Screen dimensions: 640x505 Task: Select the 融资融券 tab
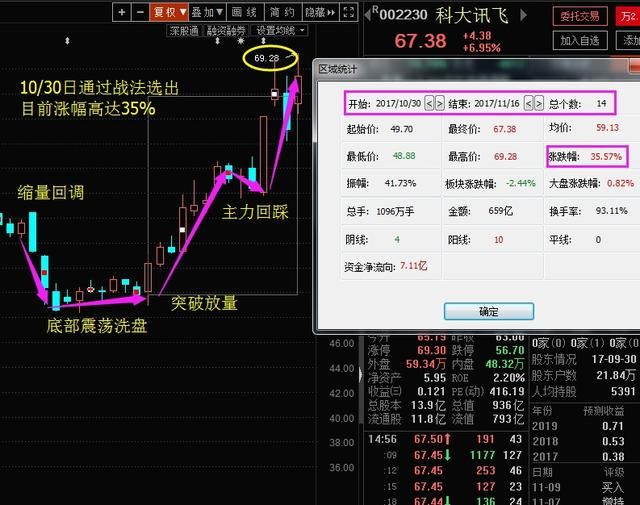click(x=226, y=31)
